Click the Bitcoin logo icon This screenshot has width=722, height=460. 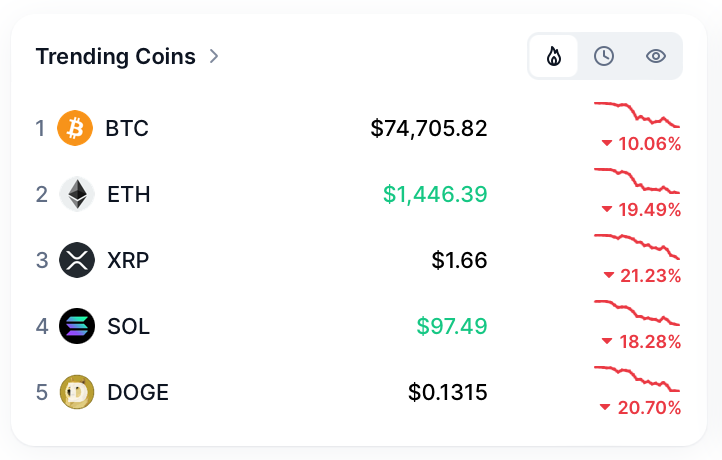76,128
